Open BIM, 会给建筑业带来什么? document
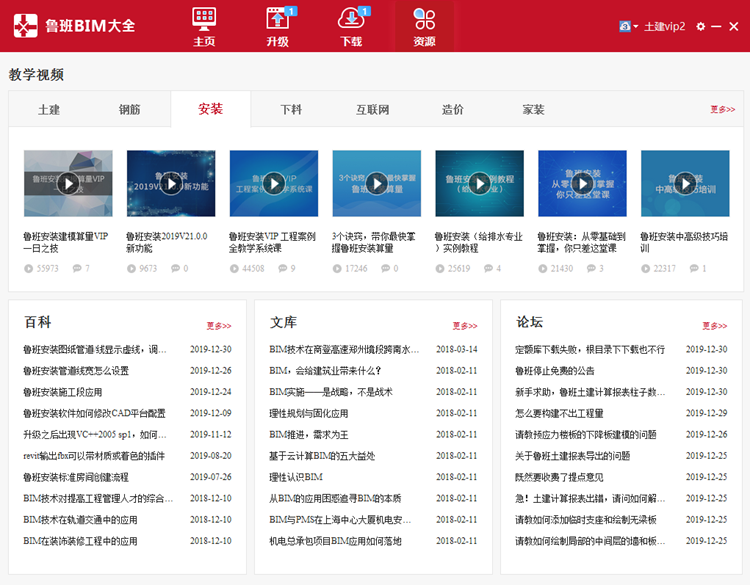The width and height of the screenshot is (750, 585). [x=325, y=371]
